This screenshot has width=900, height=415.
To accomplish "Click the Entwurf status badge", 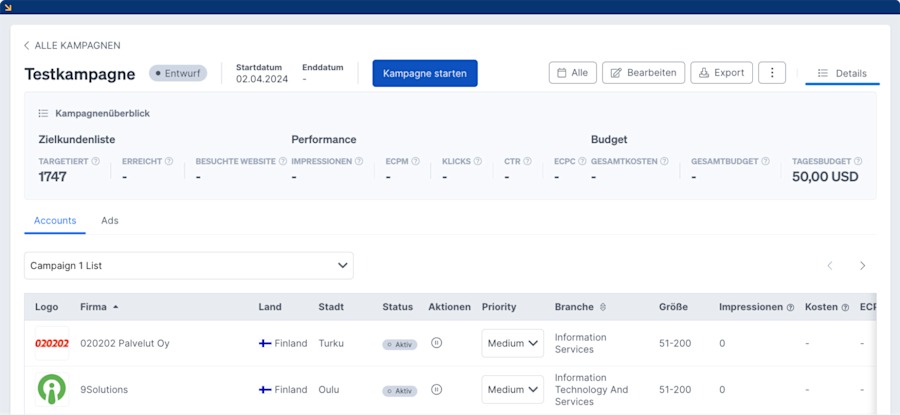I will tap(178, 73).
